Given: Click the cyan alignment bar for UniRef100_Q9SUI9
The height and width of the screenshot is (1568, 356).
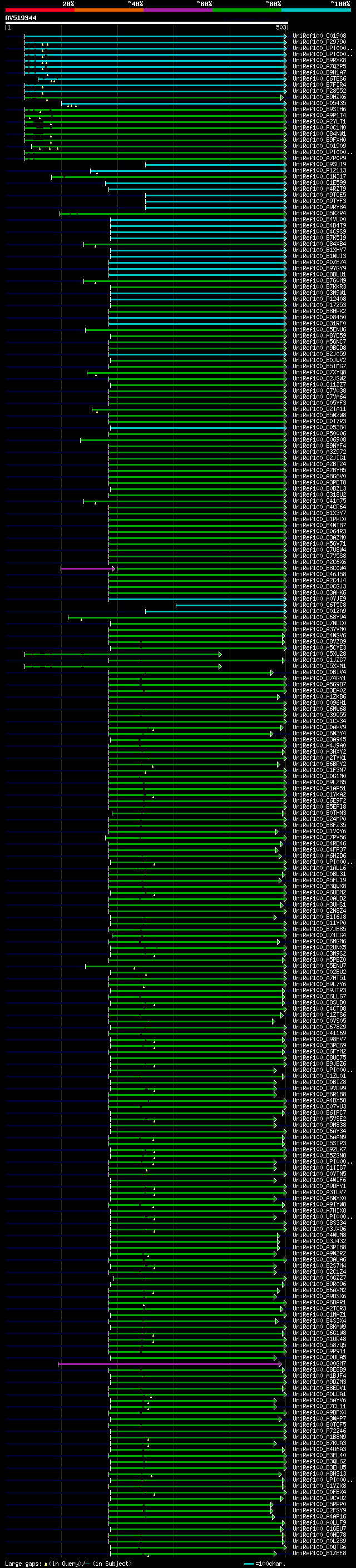Looking at the screenshot, I should click(x=215, y=164).
